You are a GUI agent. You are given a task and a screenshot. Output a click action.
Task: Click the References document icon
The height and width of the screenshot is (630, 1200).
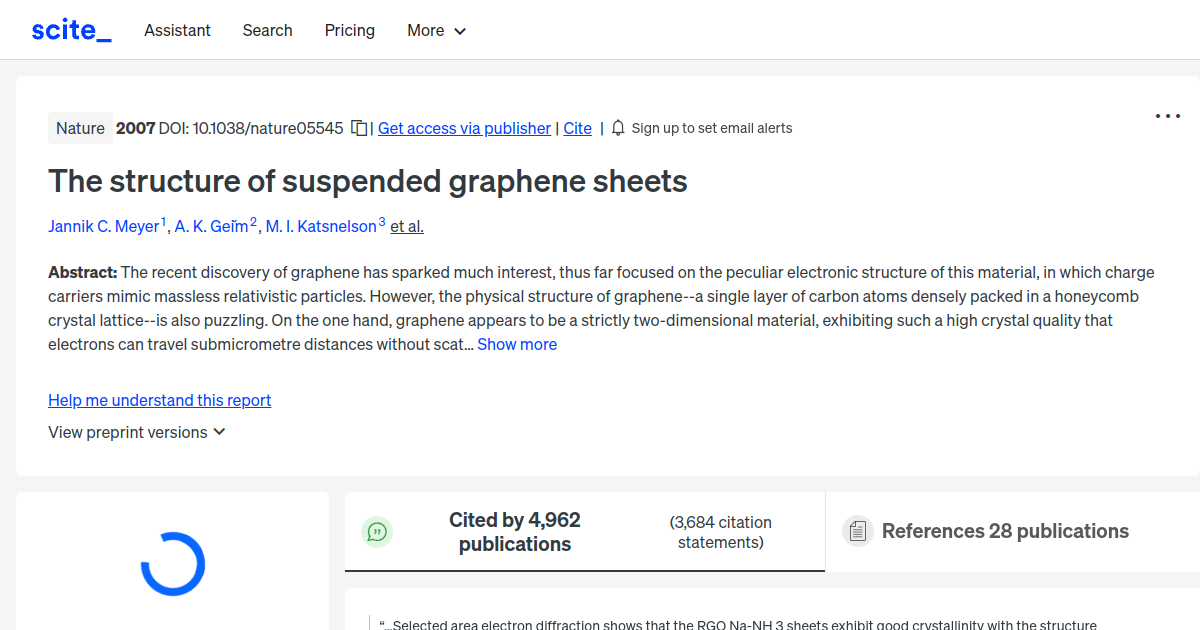pos(858,531)
